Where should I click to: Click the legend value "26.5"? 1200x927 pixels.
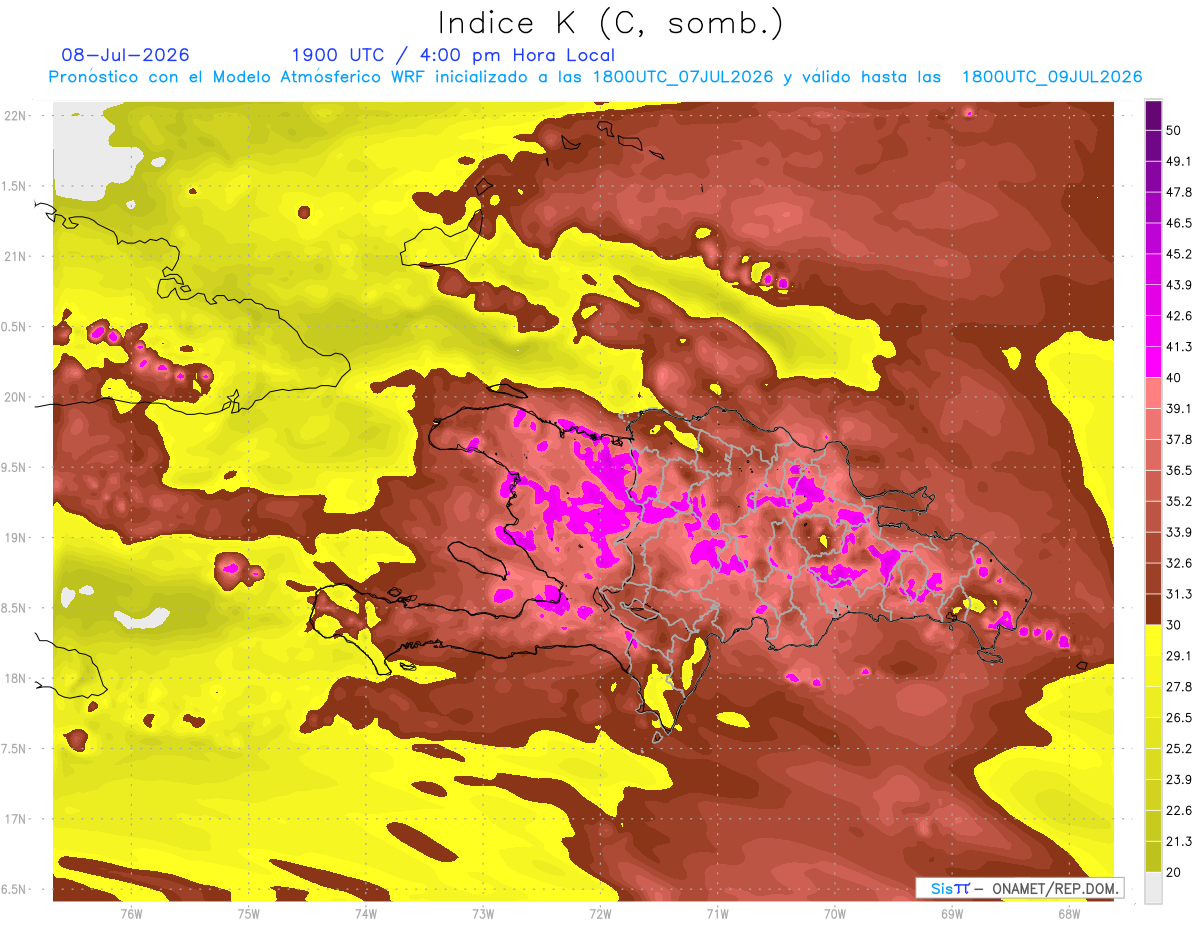1179,717
